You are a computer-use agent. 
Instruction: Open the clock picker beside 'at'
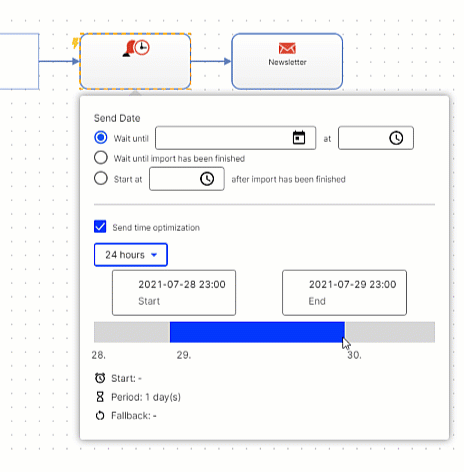point(396,138)
